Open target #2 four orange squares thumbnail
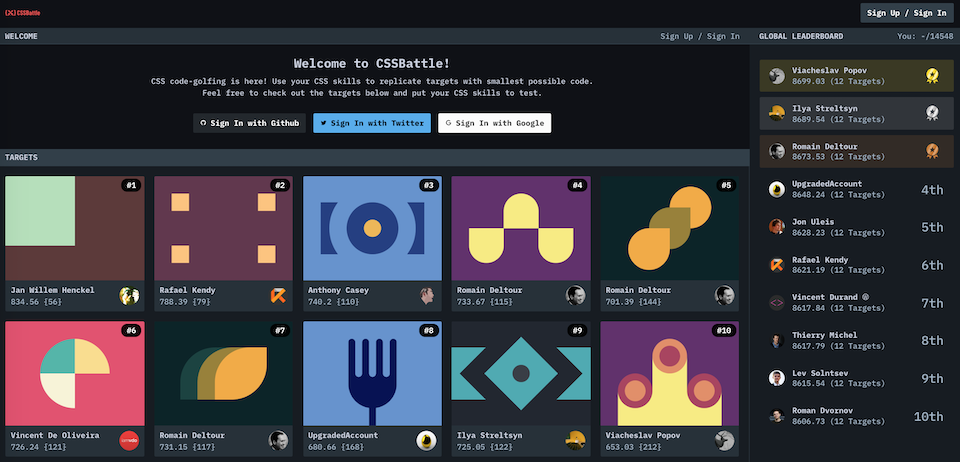 tap(223, 228)
